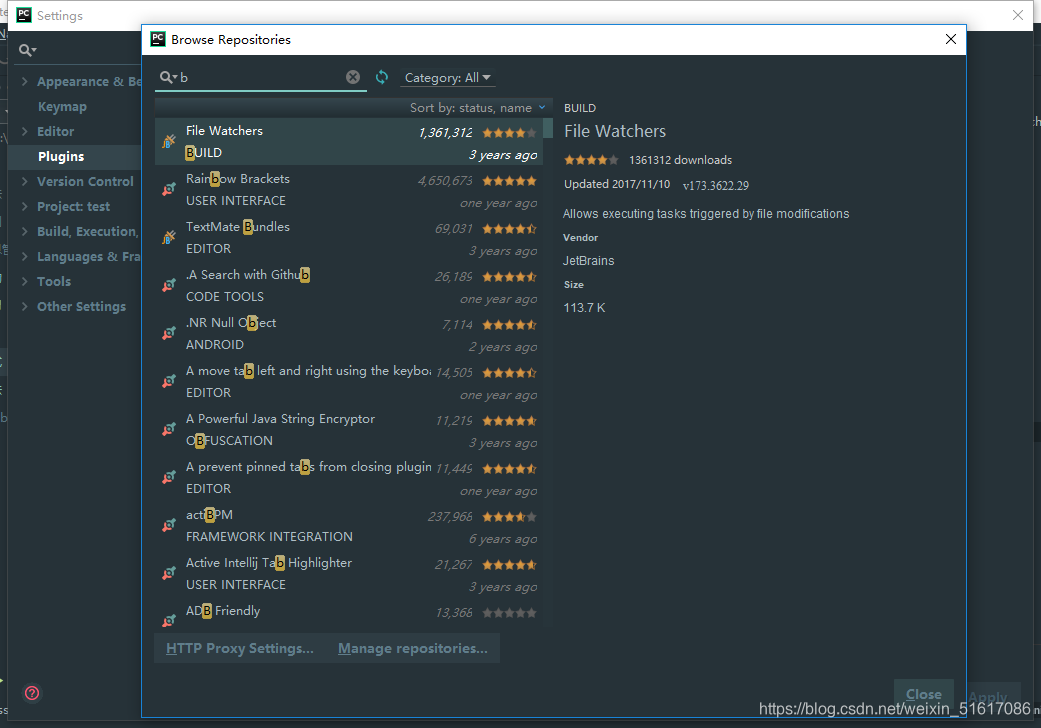Viewport: 1041px width, 728px height.
Task: Click the search magnifier in Browse Repositories
Action: click(168, 78)
